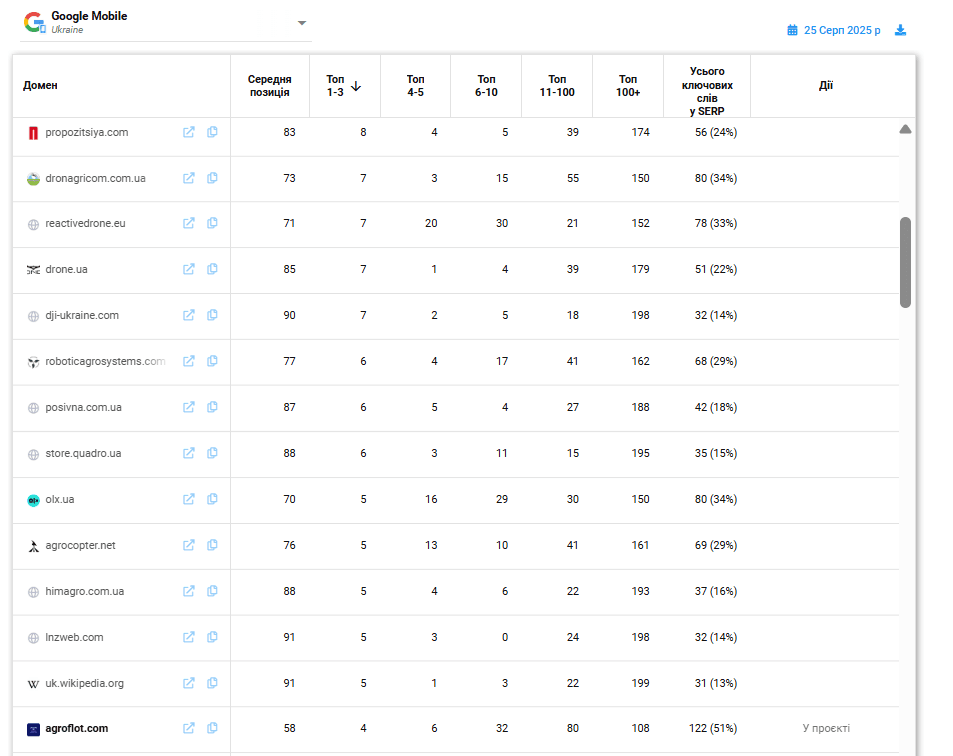Sort table by Топ 100+ header

click(628, 86)
